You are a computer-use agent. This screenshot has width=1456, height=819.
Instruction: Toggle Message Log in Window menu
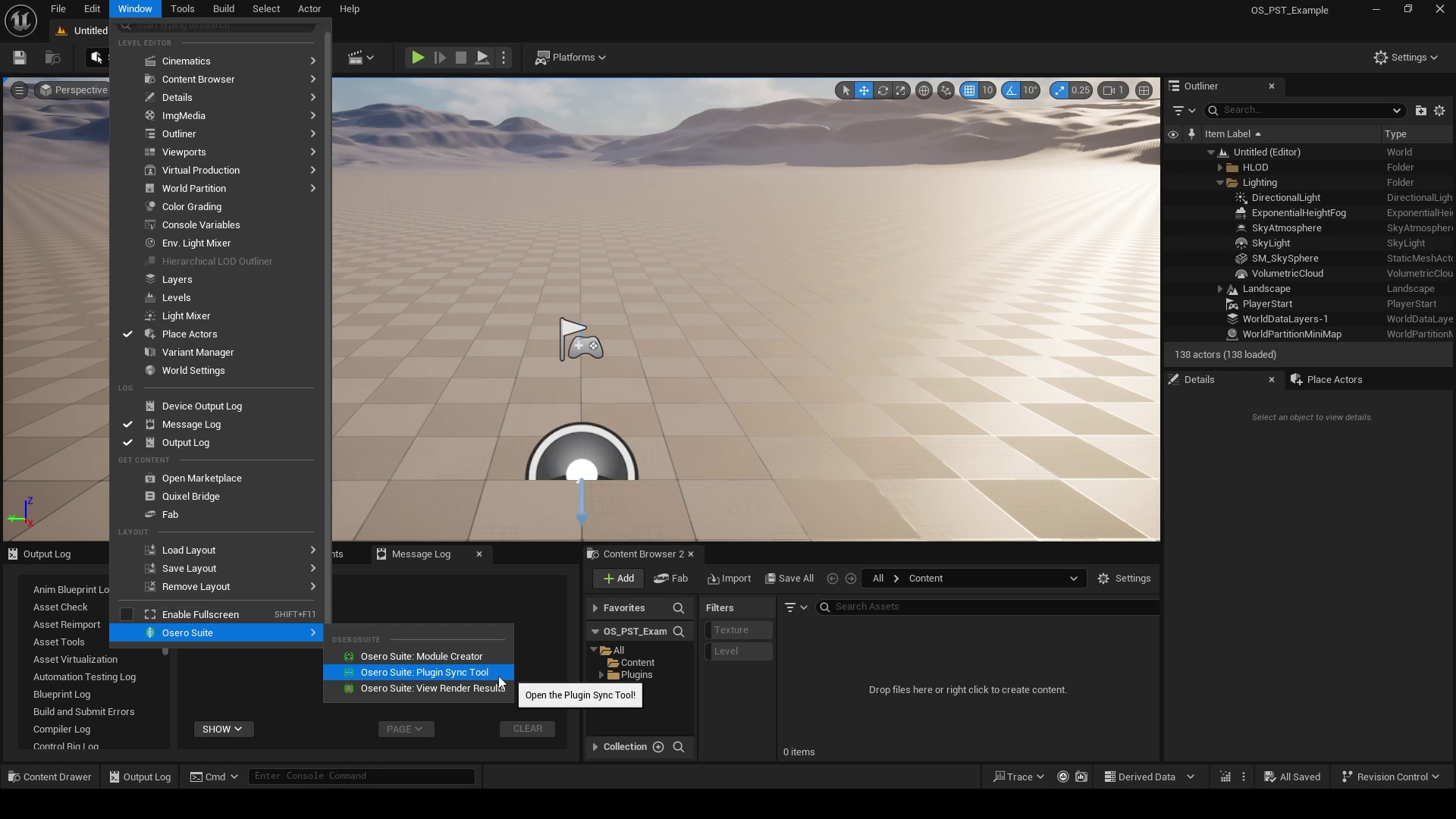click(x=216, y=425)
